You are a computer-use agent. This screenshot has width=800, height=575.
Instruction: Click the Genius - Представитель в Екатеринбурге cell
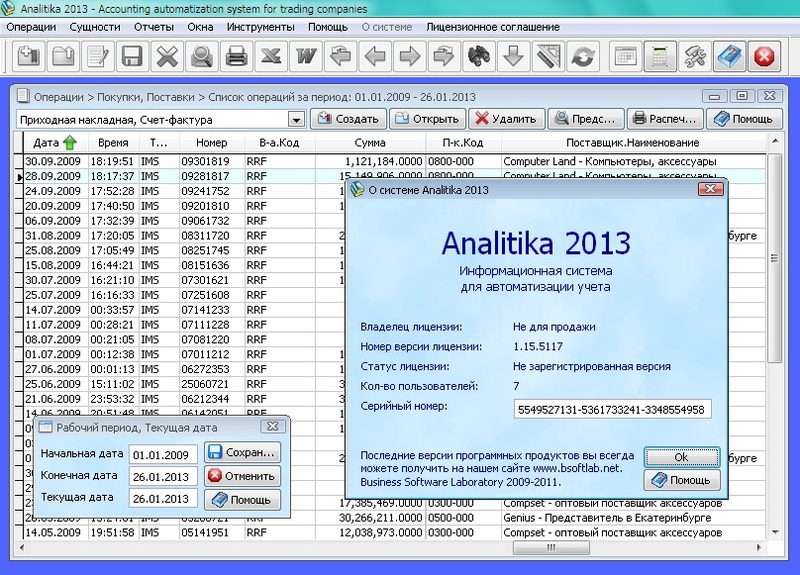[633, 517]
